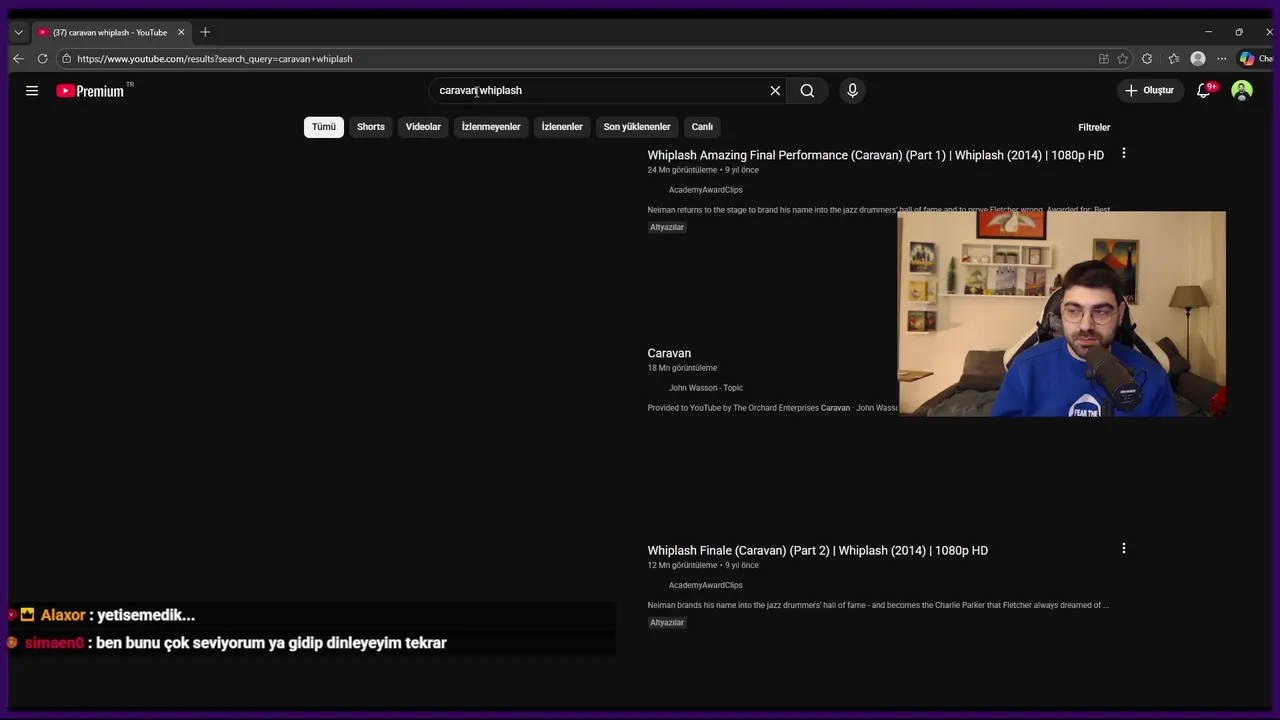Select the Son yüklenenler filter chip
This screenshot has height=720, width=1280.
637,127
